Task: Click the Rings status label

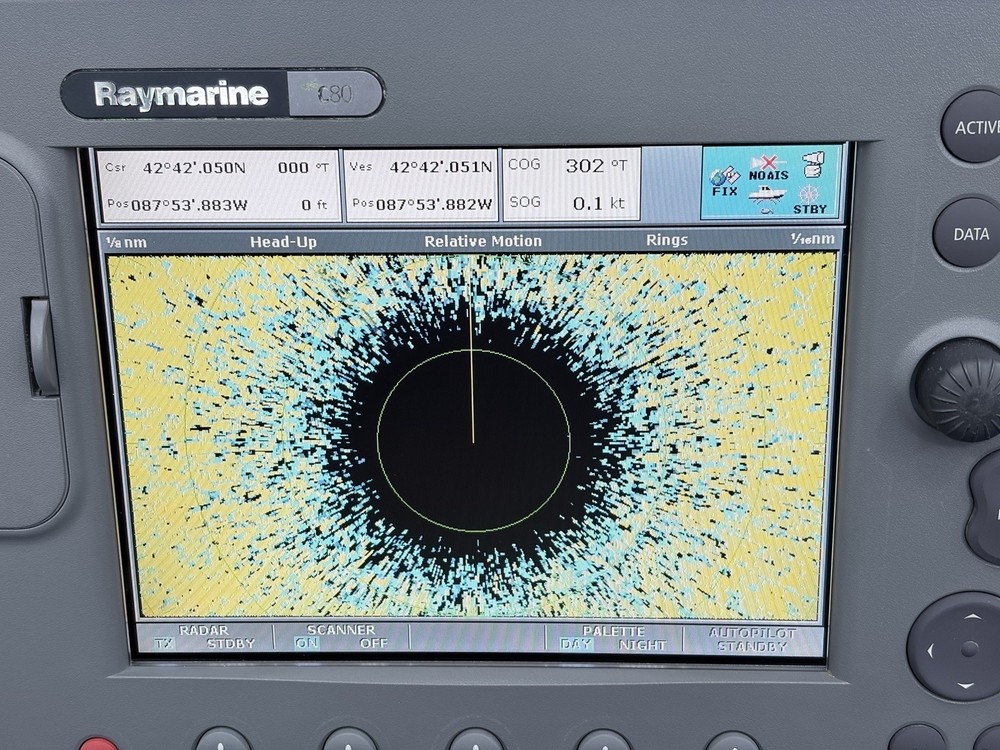Action: click(x=666, y=240)
